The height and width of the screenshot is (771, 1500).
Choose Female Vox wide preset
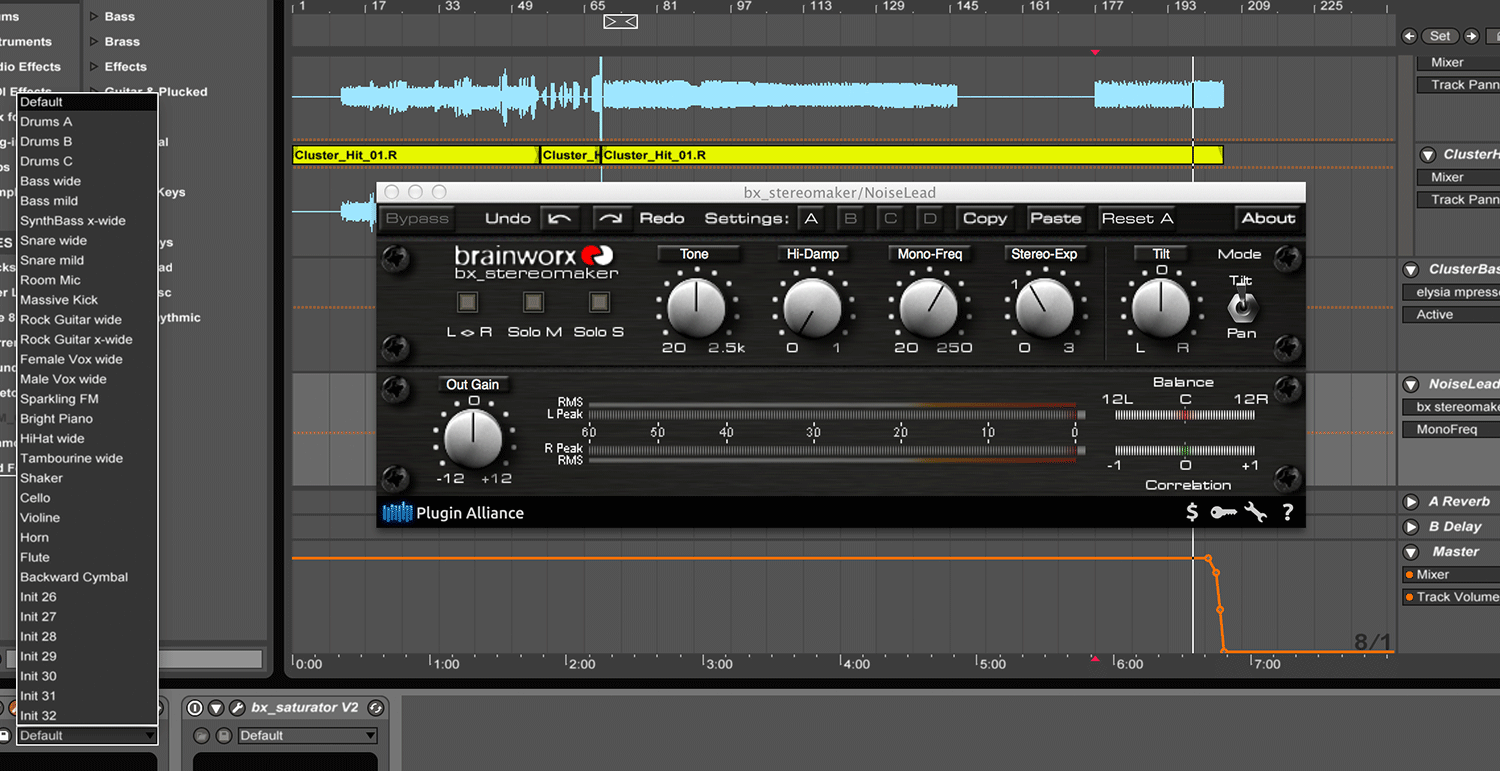(87, 359)
